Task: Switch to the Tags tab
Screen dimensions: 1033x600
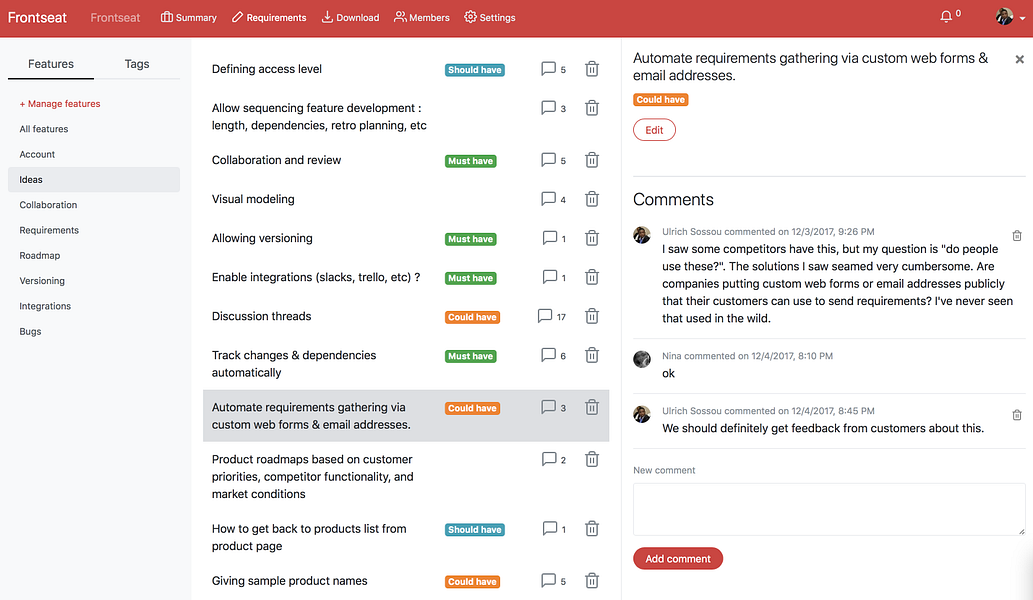Action: click(137, 64)
